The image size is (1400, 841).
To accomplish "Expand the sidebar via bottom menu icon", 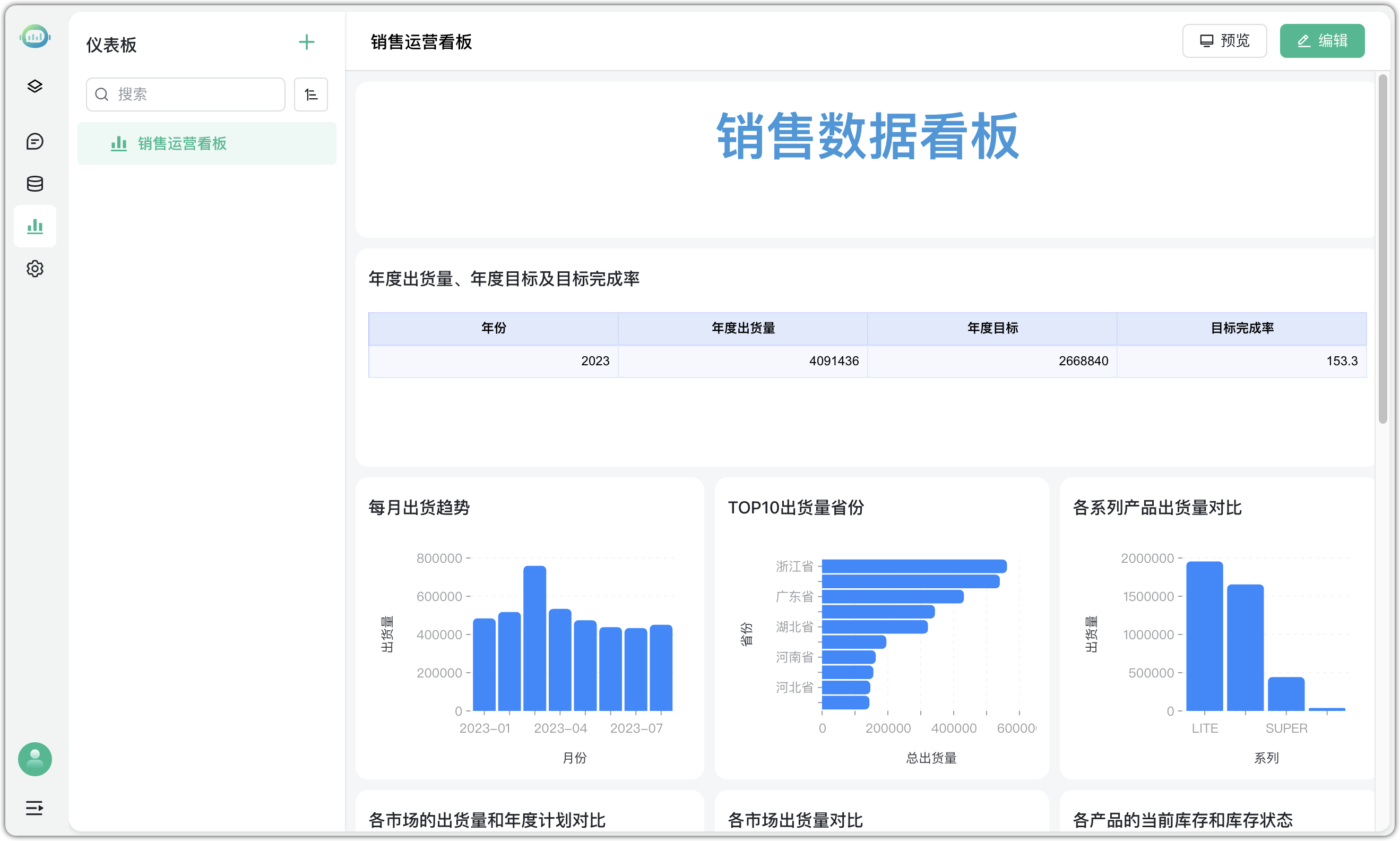I will (x=34, y=808).
